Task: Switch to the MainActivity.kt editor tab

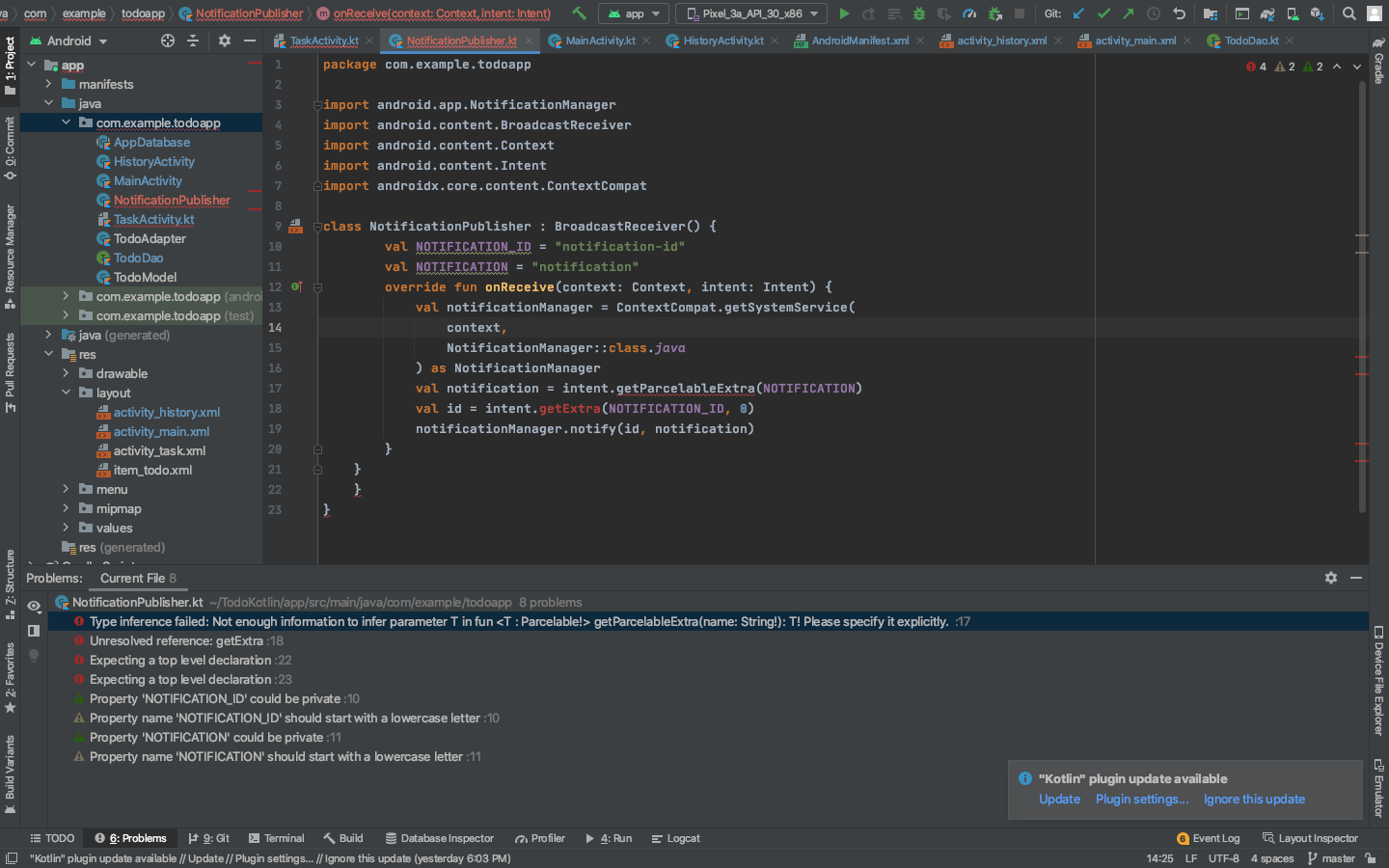Action: pos(599,41)
